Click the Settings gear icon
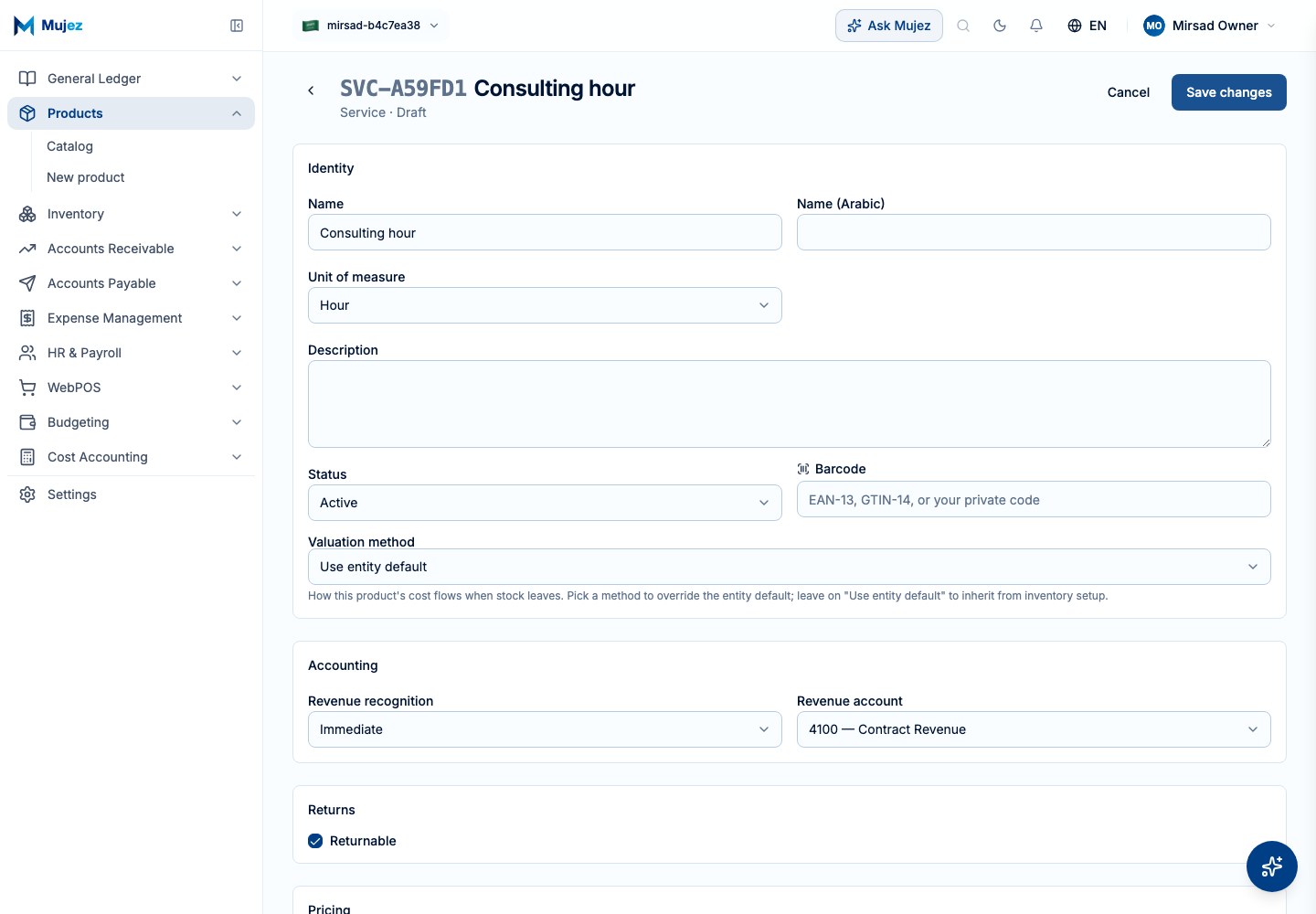 click(27, 494)
